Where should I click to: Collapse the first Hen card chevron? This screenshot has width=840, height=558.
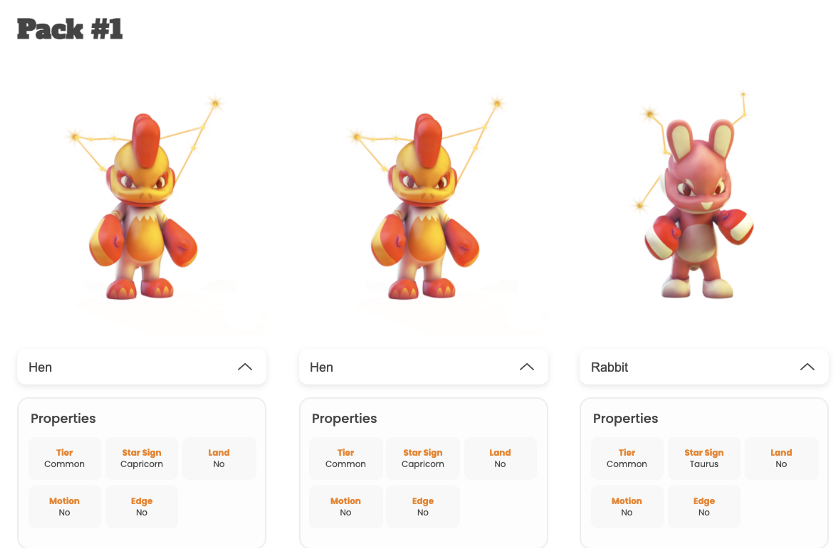tap(245, 367)
